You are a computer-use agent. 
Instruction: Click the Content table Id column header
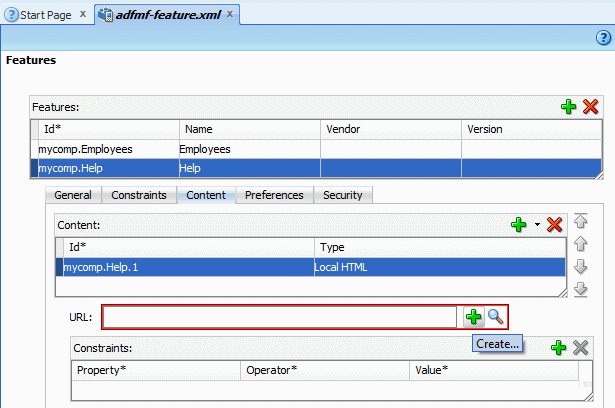tap(189, 247)
